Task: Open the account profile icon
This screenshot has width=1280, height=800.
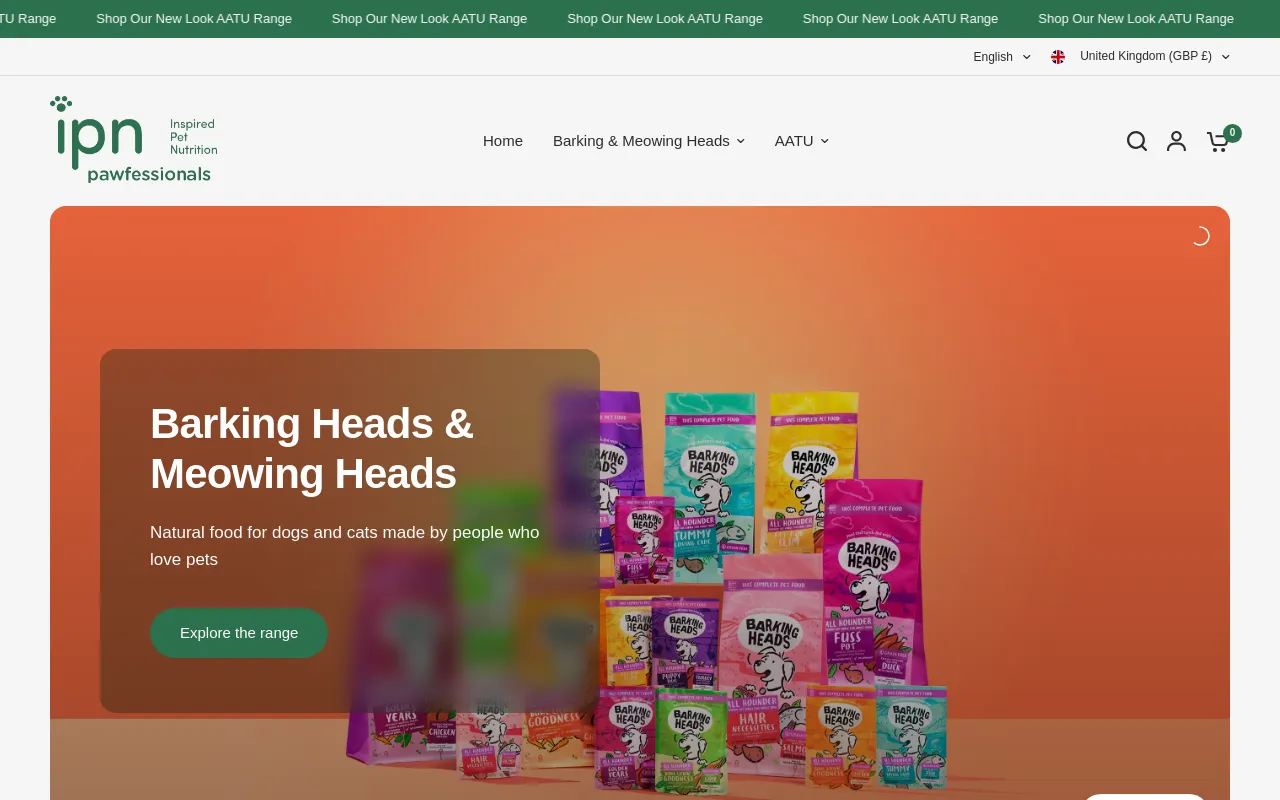Action: pyautogui.click(x=1176, y=141)
